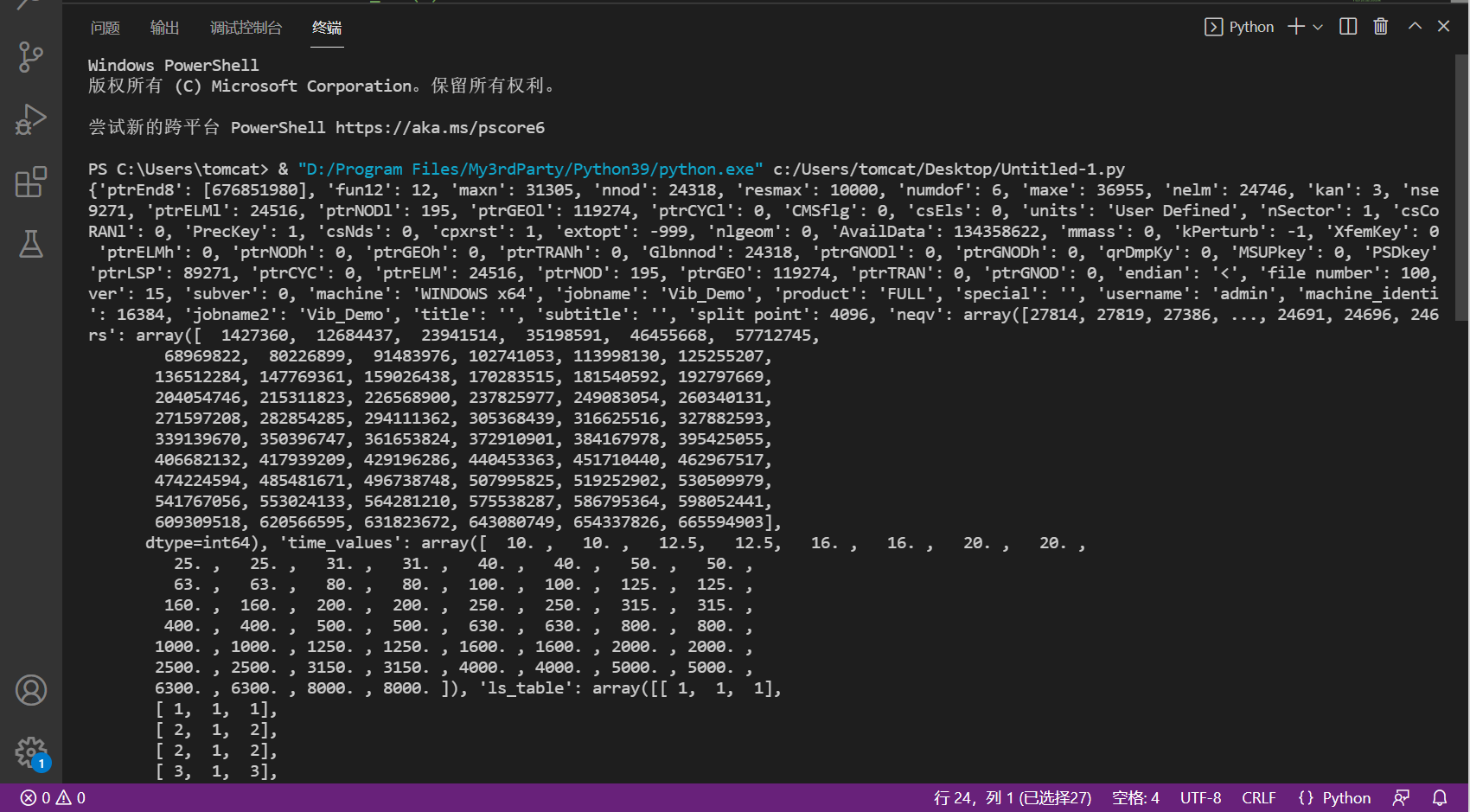Open the Source Control view
This screenshot has height=812, width=1470.
(x=31, y=57)
